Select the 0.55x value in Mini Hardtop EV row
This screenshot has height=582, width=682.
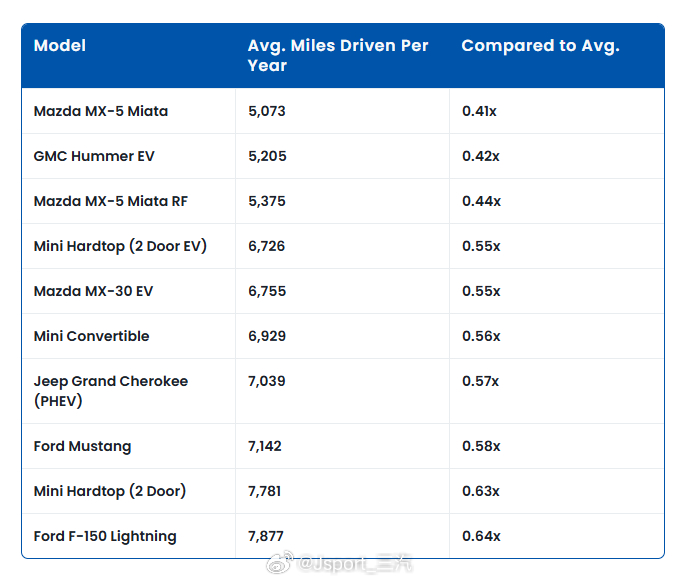(x=481, y=246)
